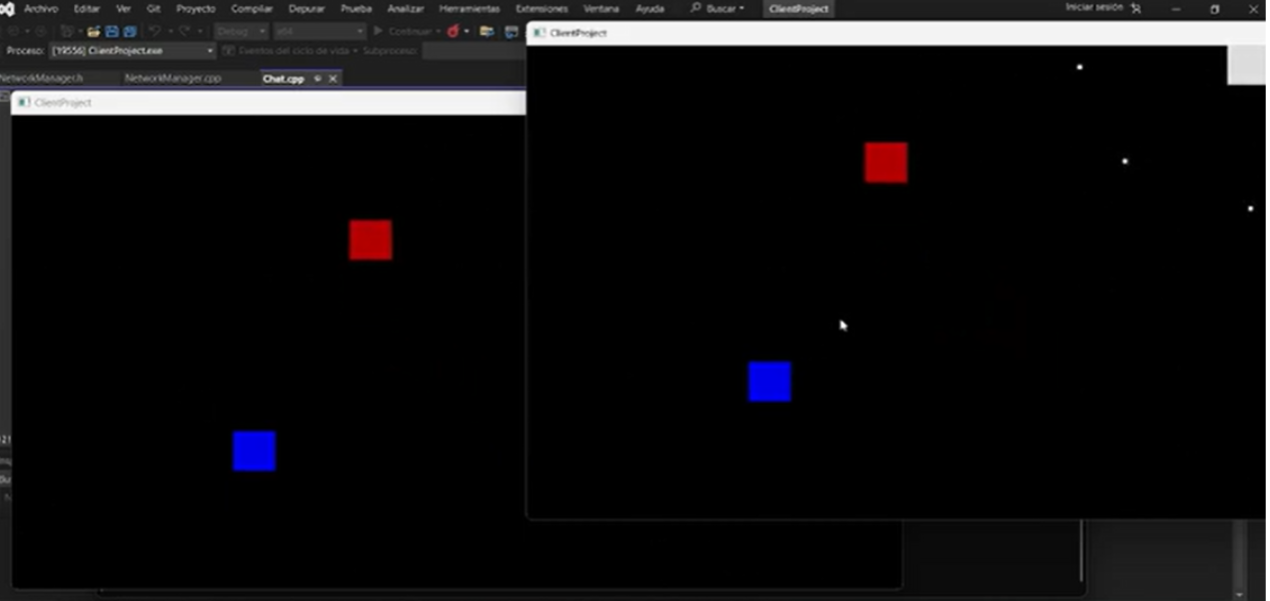Pin the Chat.cpp tab
Image resolution: width=1270 pixels, height=601 pixels.
[317, 78]
